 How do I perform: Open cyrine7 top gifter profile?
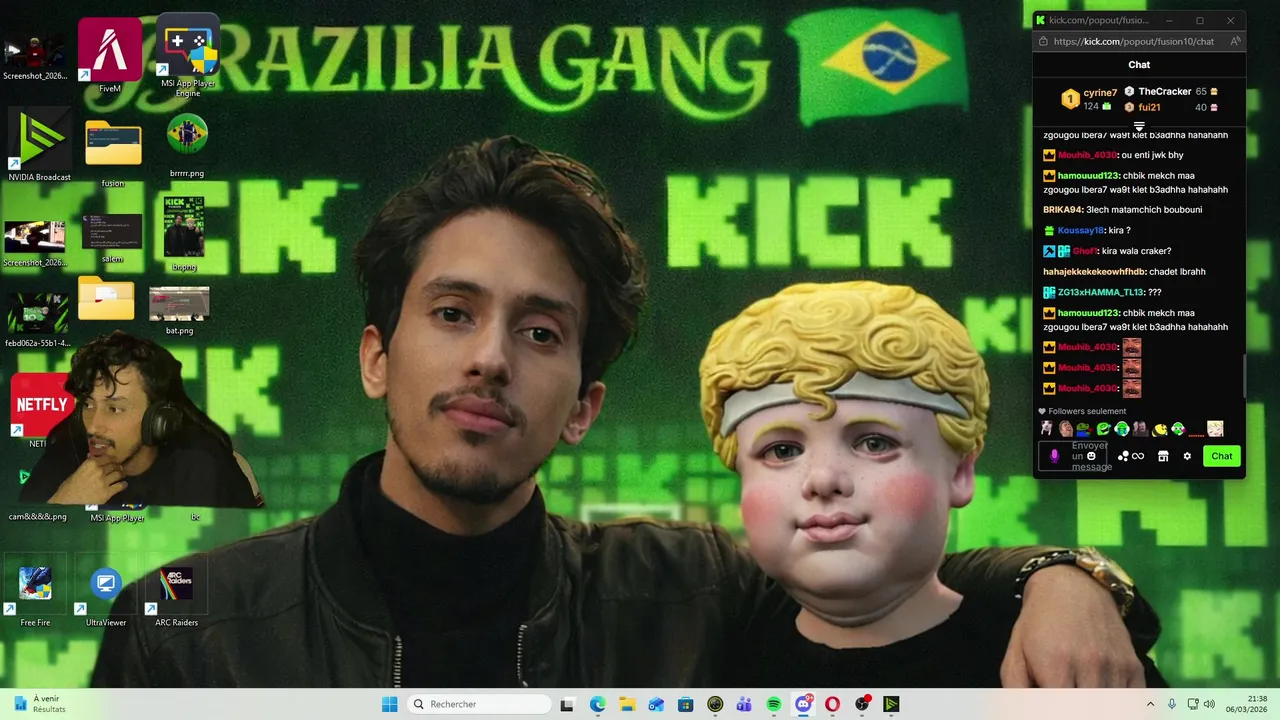pyautogui.click(x=1090, y=99)
